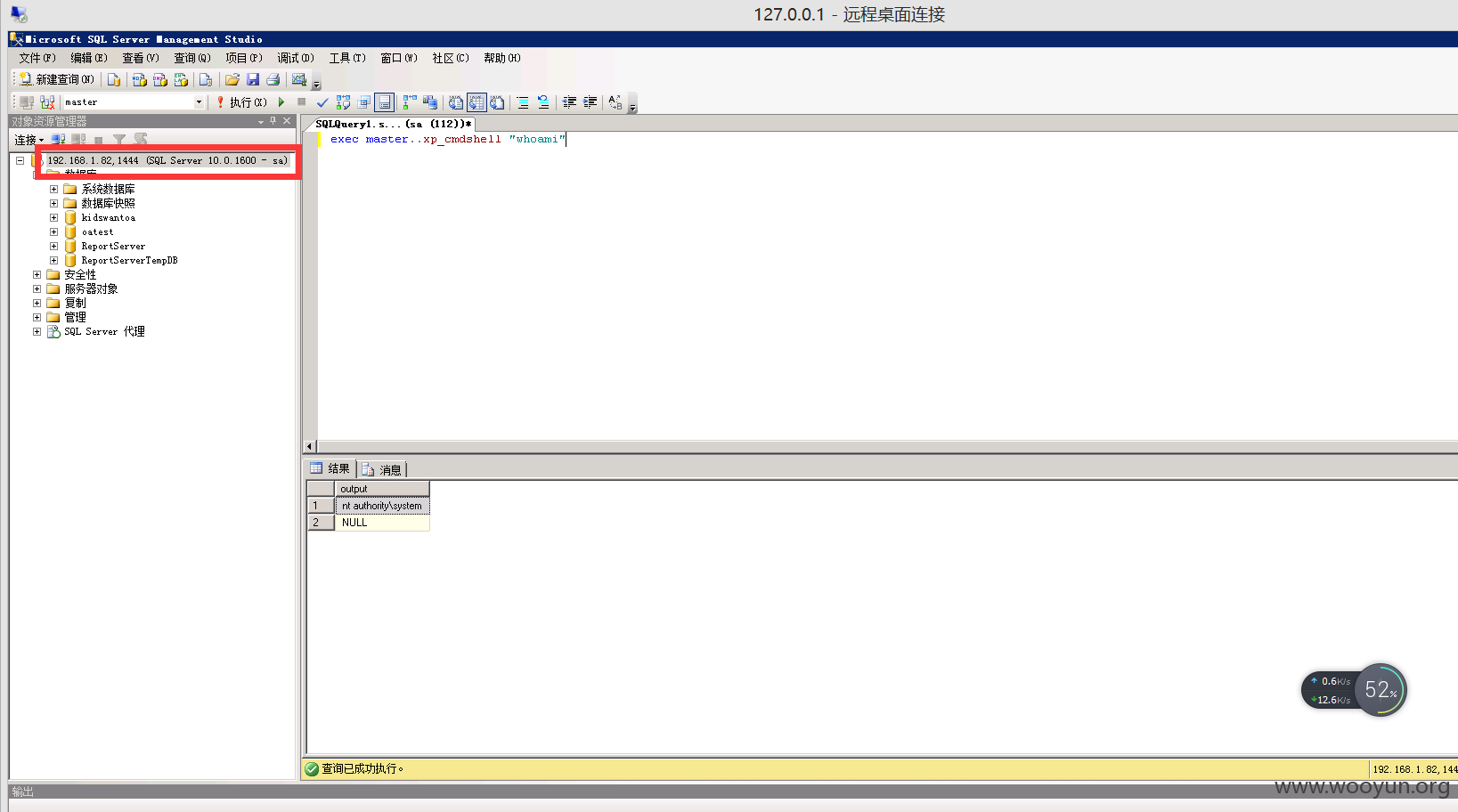Expand the Security (安全性) folder
This screenshot has width=1458, height=812.
[37, 275]
